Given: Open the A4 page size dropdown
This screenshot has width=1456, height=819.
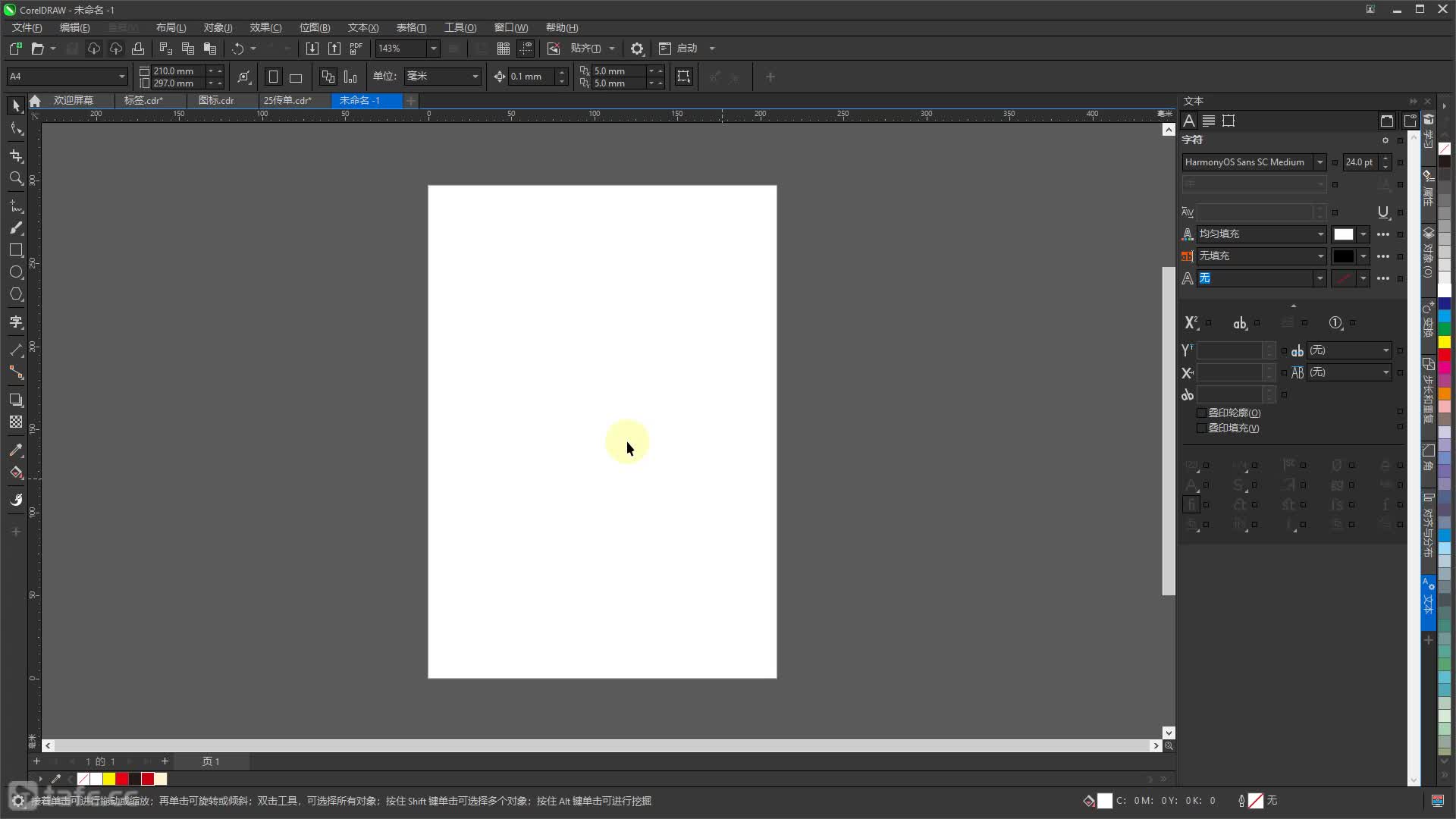Looking at the screenshot, I should point(121,77).
